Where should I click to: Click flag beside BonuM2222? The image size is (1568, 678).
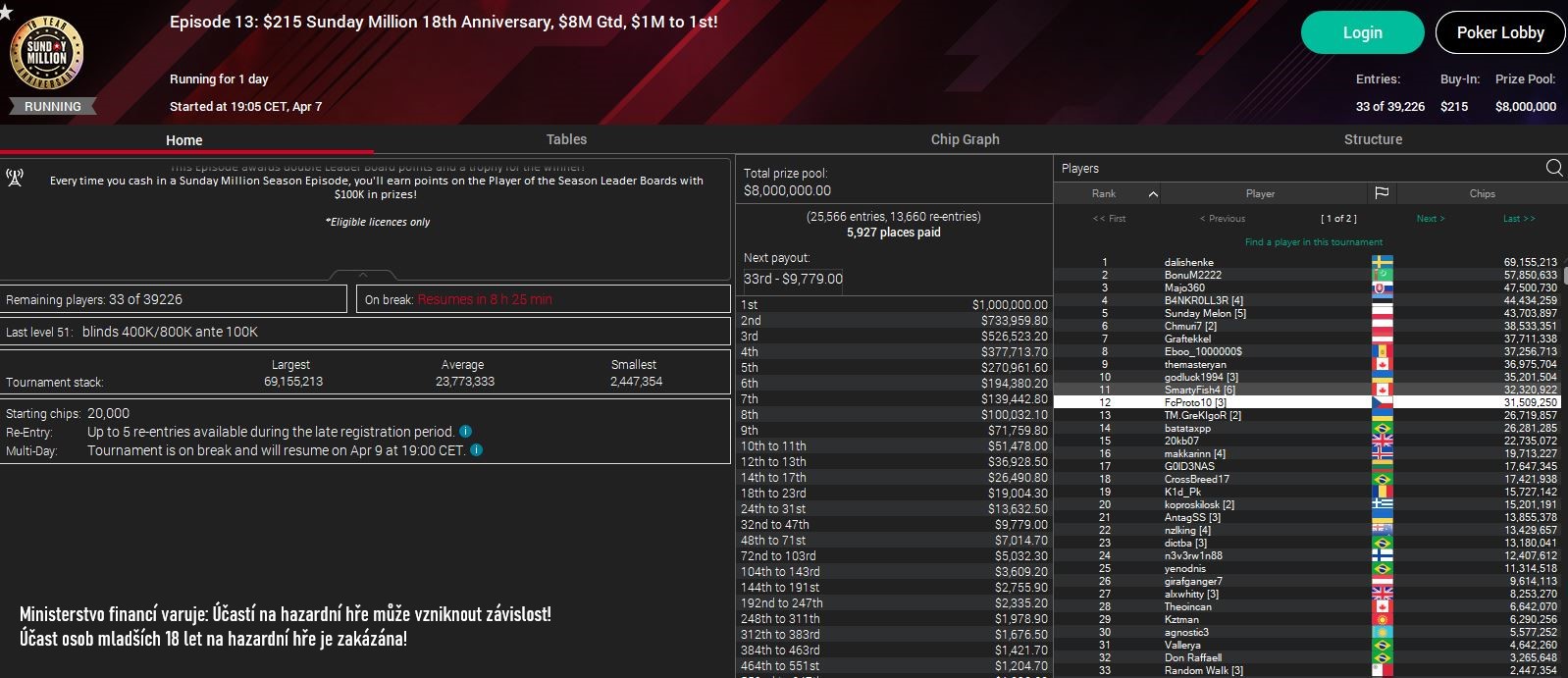[1382, 275]
